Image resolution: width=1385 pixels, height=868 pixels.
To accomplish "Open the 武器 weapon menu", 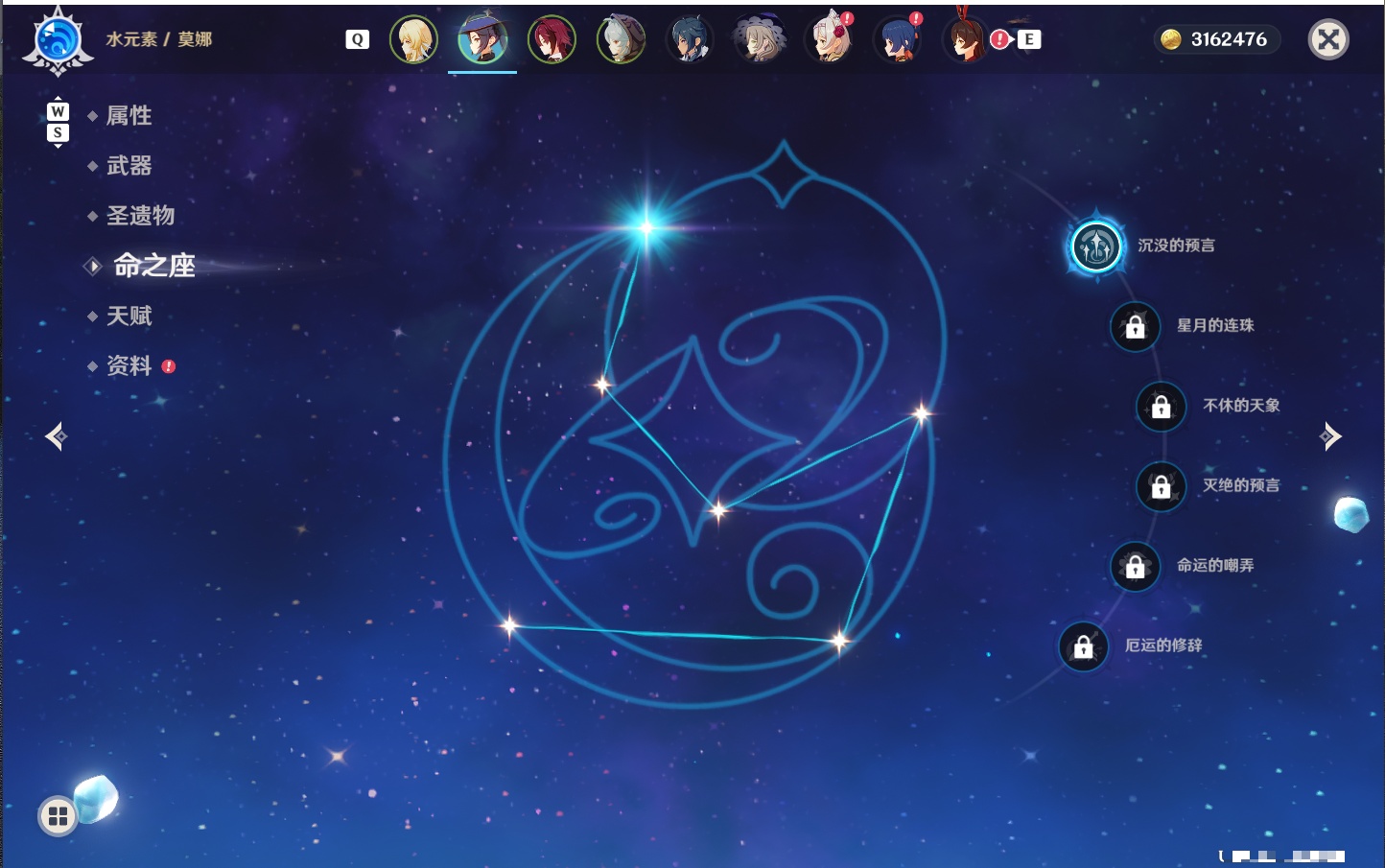I will (x=129, y=166).
